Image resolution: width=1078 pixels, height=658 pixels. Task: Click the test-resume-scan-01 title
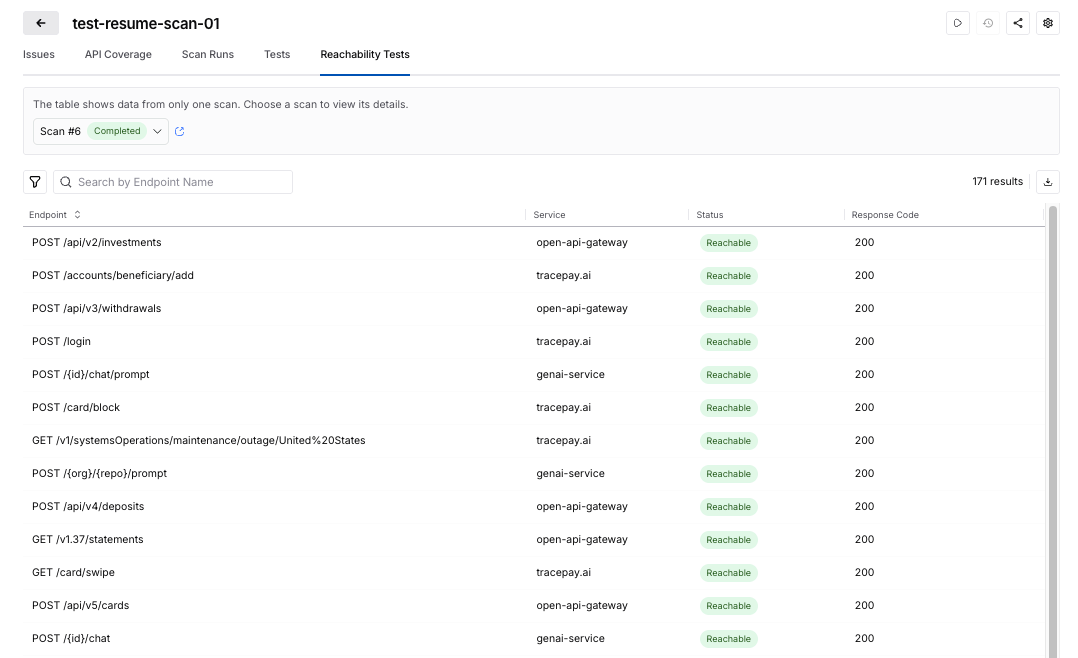tap(146, 23)
